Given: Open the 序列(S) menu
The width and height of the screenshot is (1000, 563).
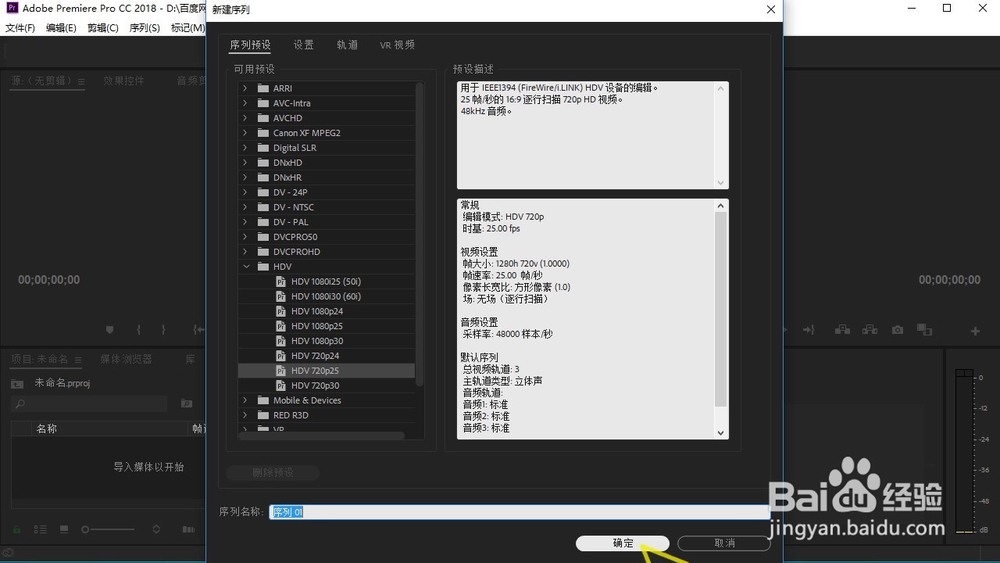Looking at the screenshot, I should click(x=145, y=28).
